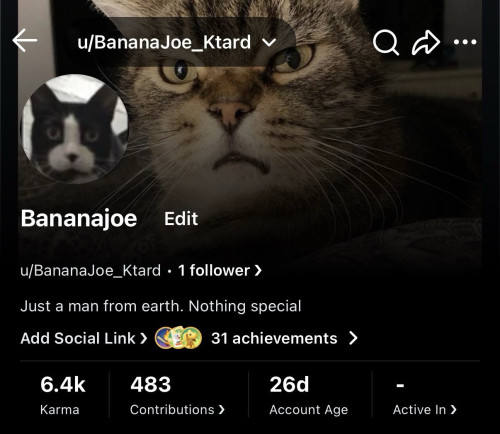View the 6.4k Karma stat
This screenshot has width=500, height=434.
pyautogui.click(x=63, y=395)
